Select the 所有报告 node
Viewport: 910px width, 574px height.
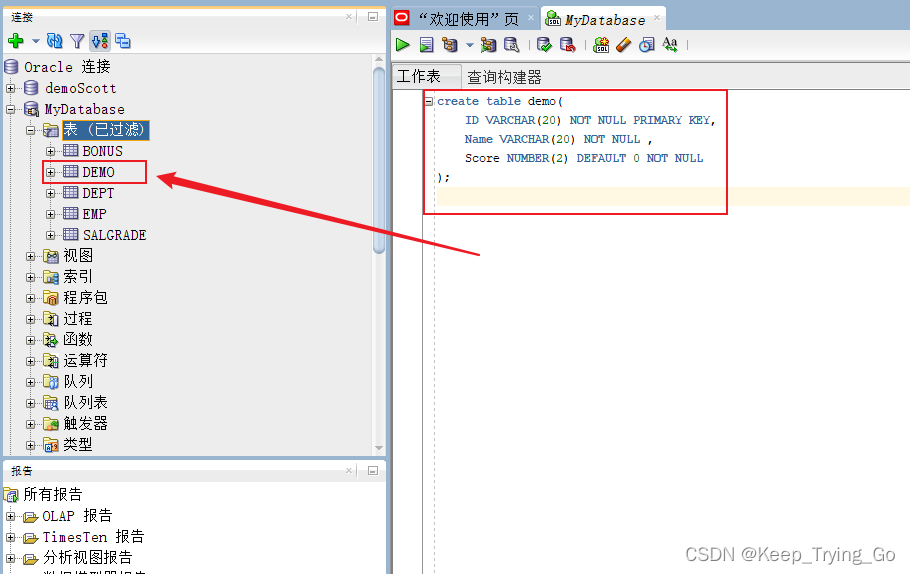[x=53, y=494]
